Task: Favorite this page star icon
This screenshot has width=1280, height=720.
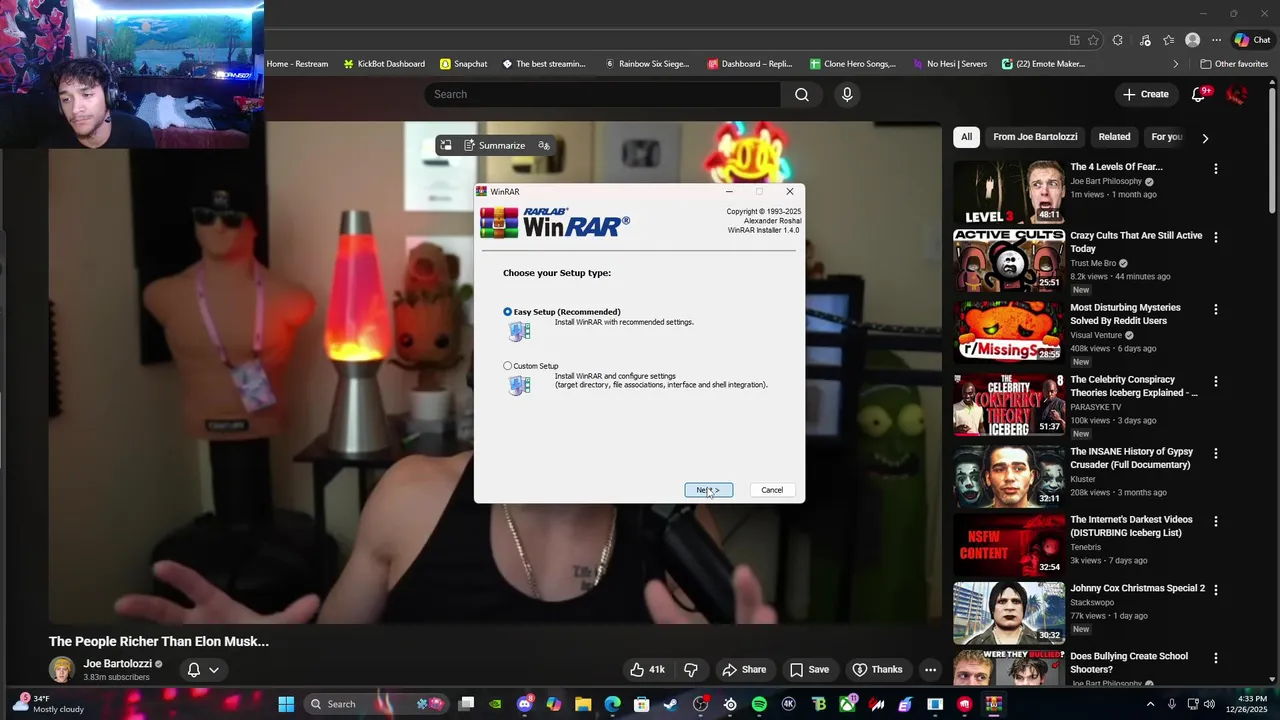Action: click(x=1093, y=40)
